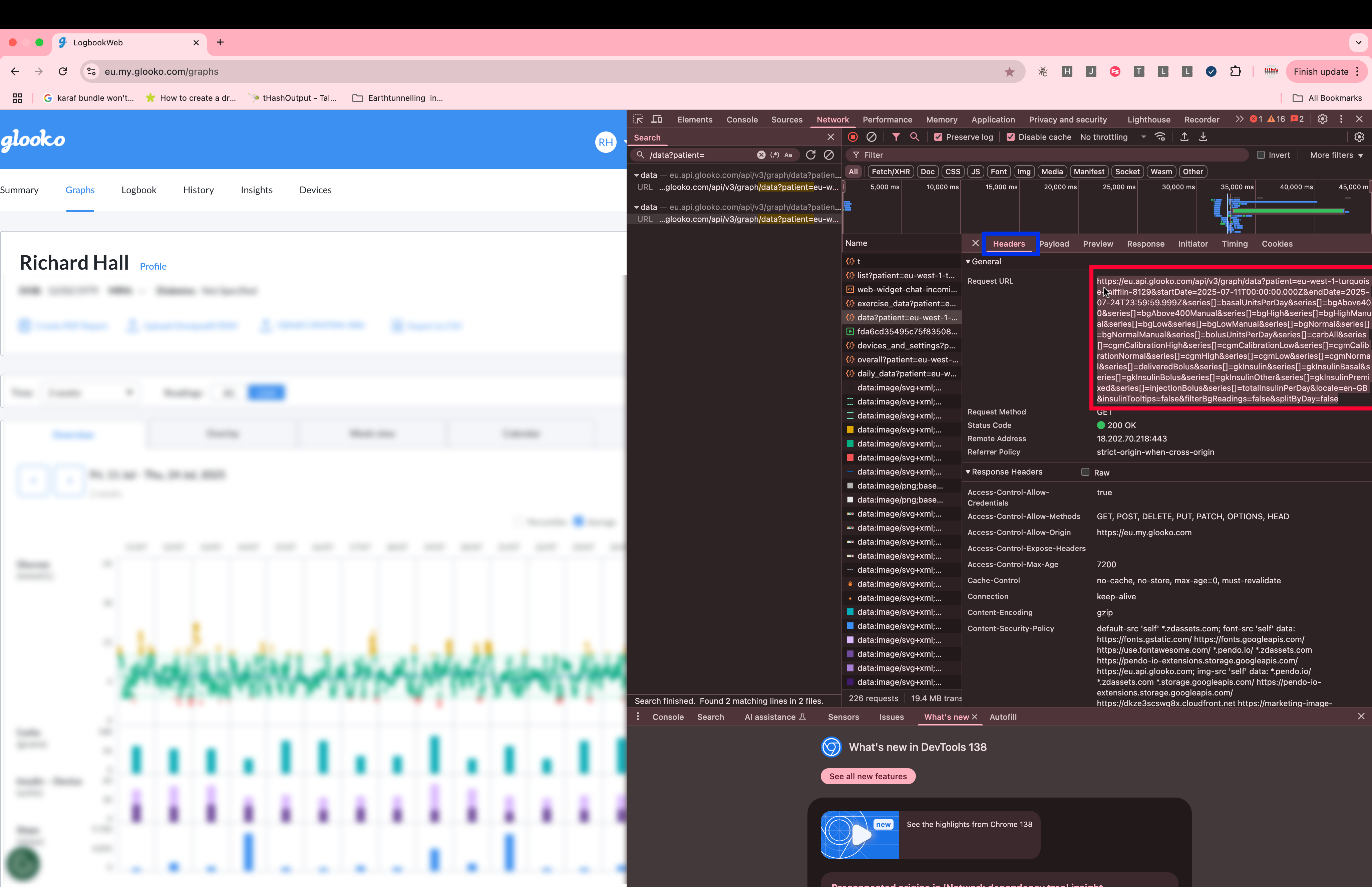Clear the network log

(x=871, y=137)
